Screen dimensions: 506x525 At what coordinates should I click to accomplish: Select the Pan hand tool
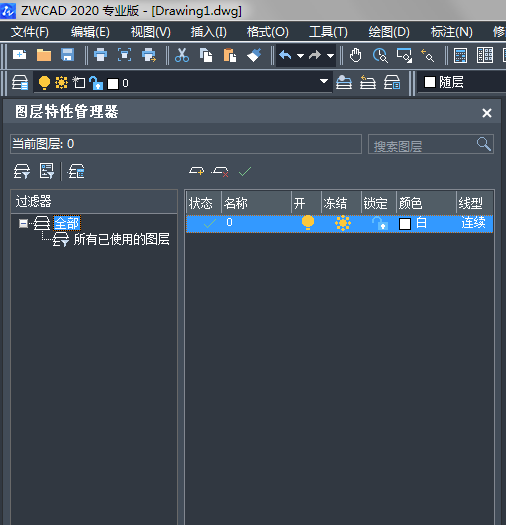[355, 55]
